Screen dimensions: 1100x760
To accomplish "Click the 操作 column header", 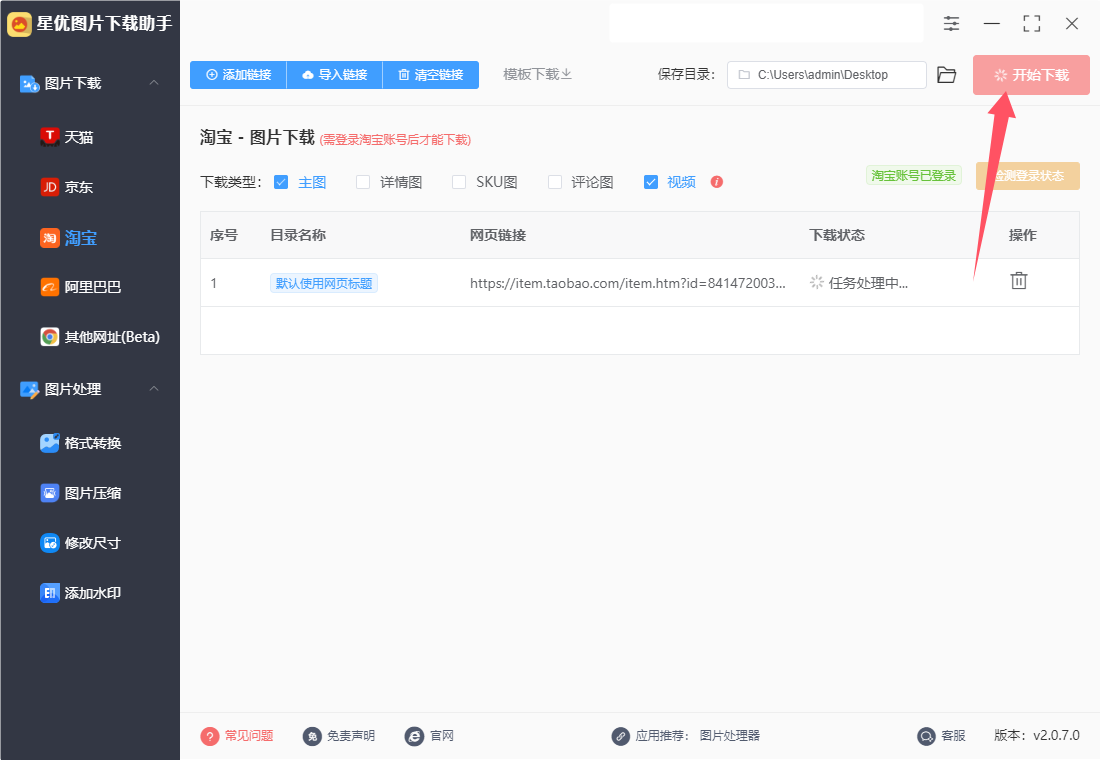I will [1023, 235].
